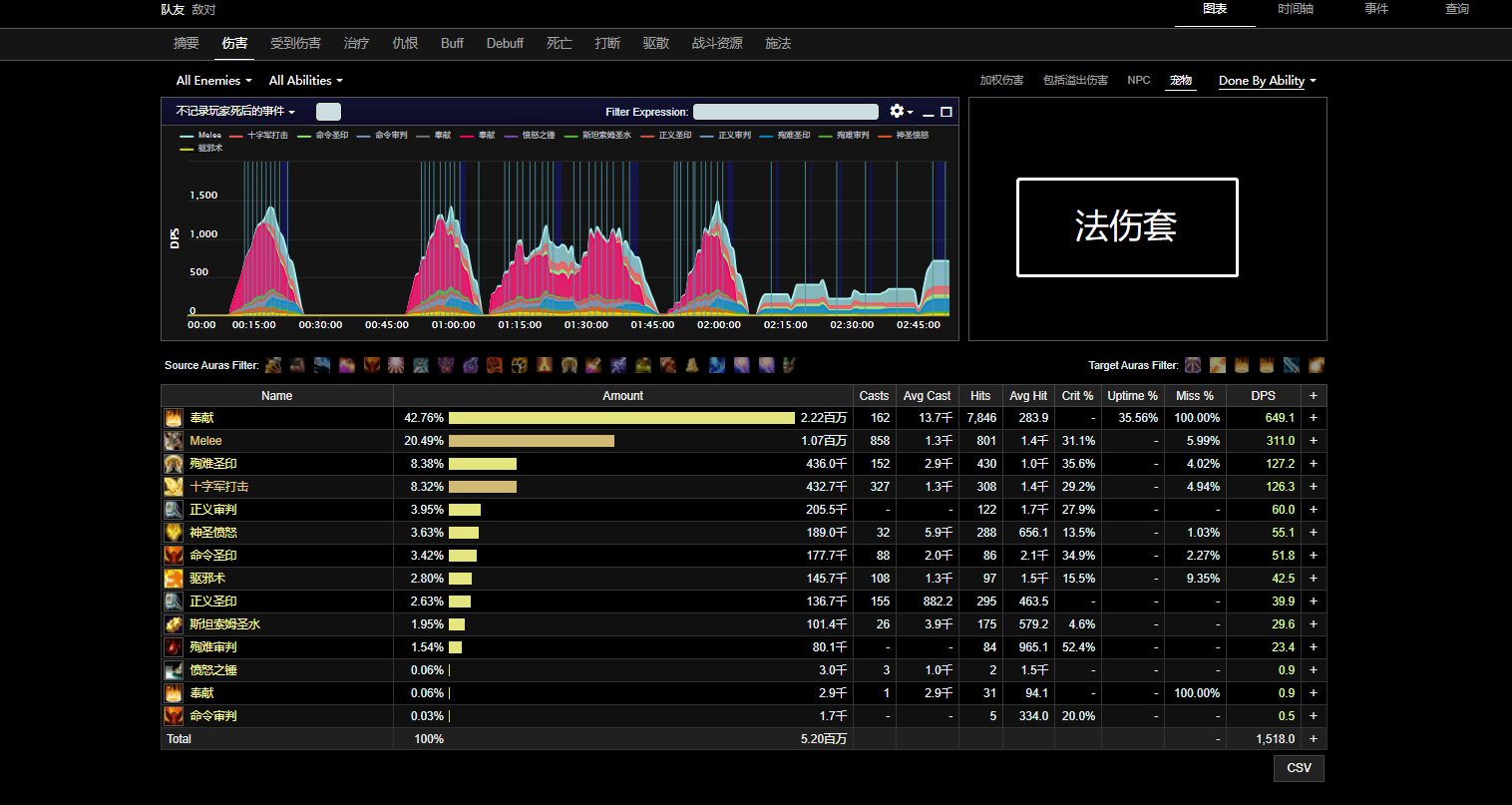Expand the Total row details
This screenshot has height=805, width=1512.
click(x=1314, y=739)
